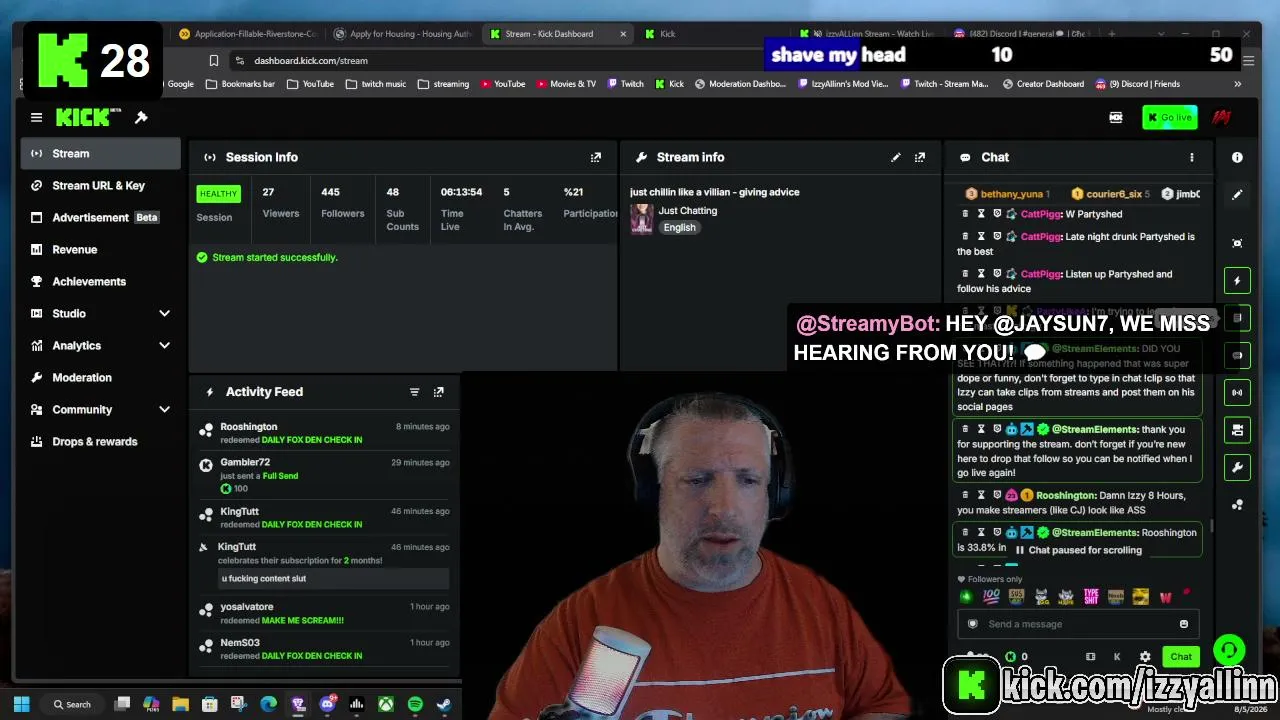
Task: Click the Chat paused for scrolling notice
Action: coord(1078,550)
